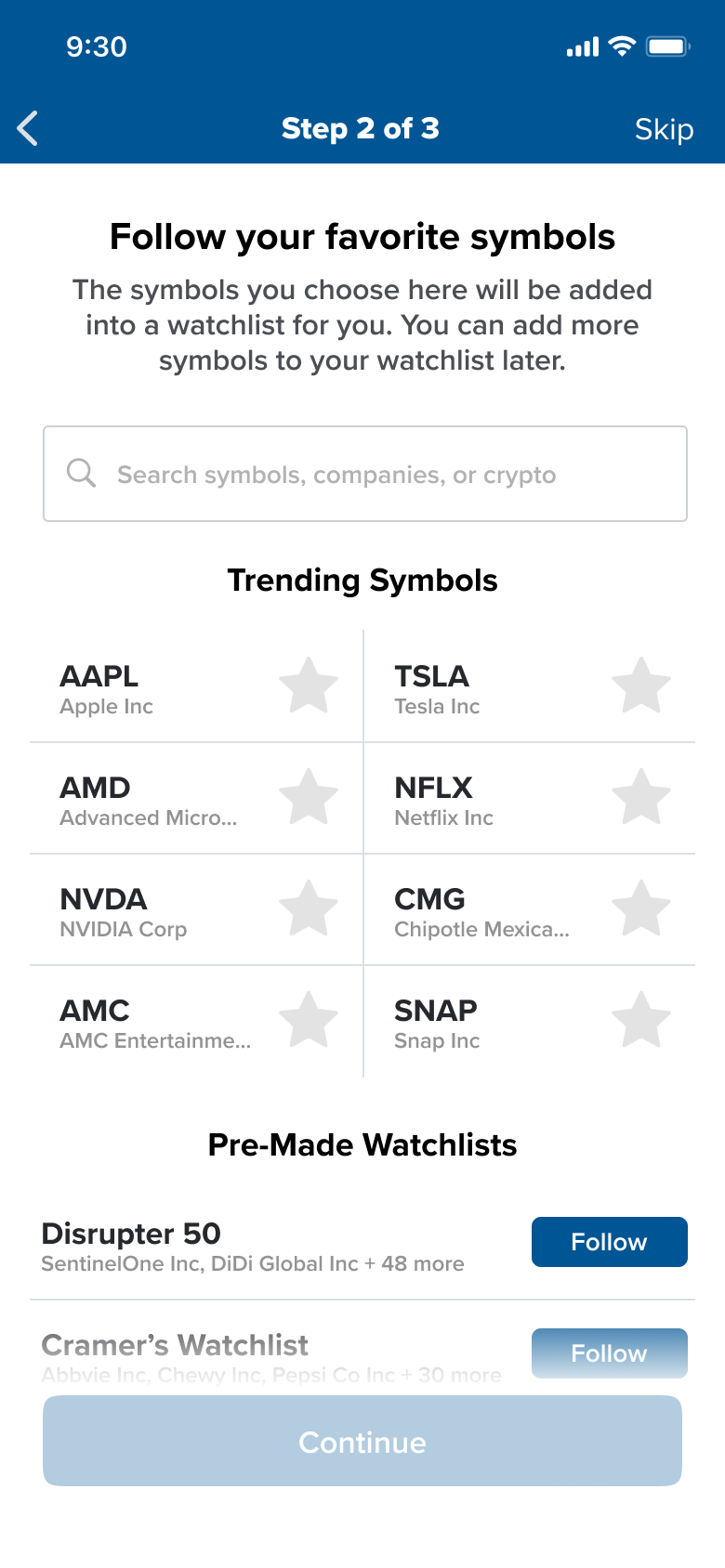Follow the Disrupter 50 watchlist

click(609, 1242)
